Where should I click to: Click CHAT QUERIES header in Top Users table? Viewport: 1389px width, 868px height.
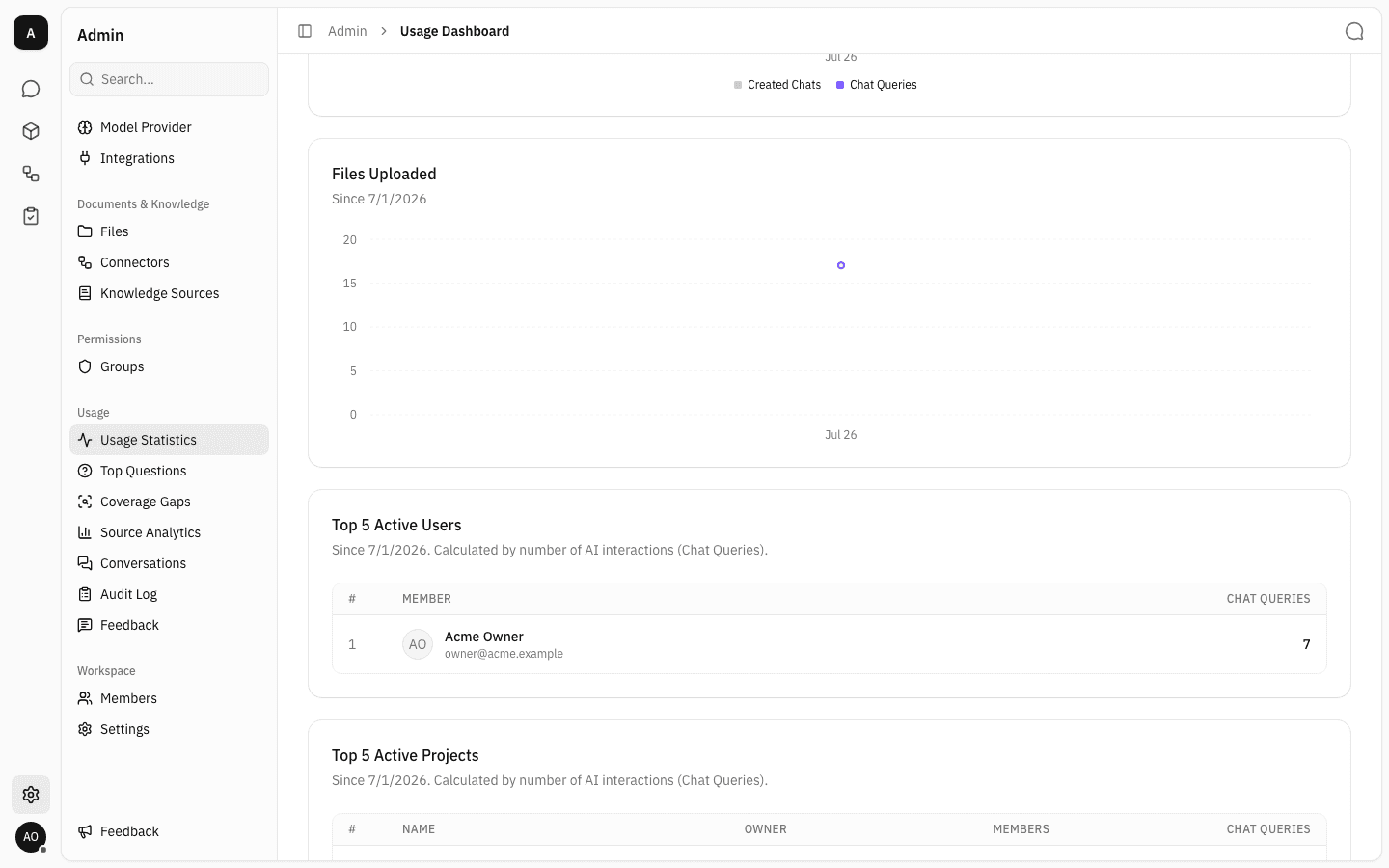click(1268, 599)
